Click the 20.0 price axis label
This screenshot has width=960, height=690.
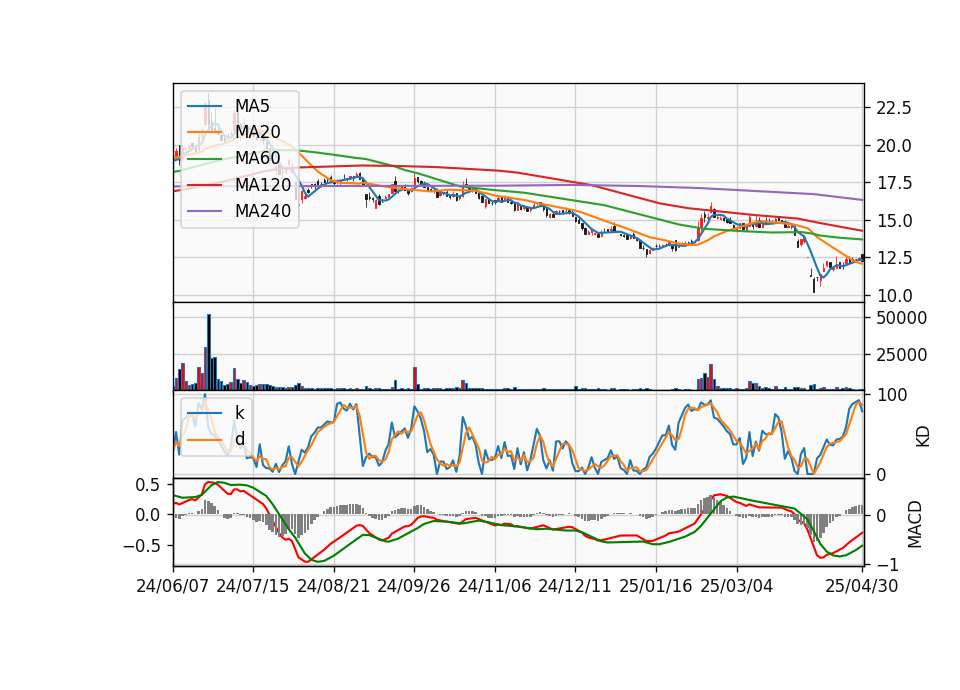coord(894,146)
